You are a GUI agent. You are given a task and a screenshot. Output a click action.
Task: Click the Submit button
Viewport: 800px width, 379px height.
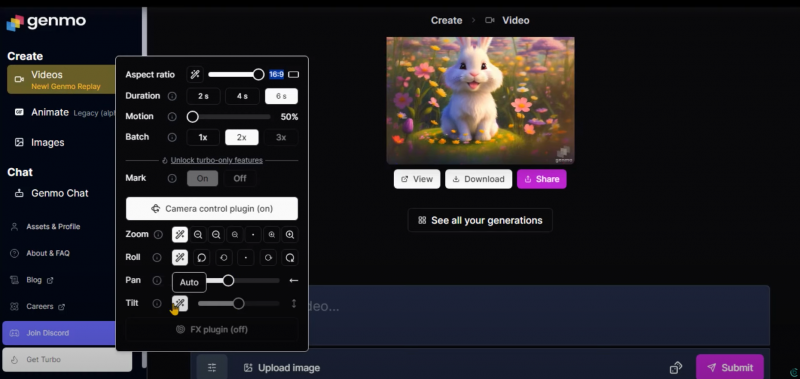pos(730,367)
